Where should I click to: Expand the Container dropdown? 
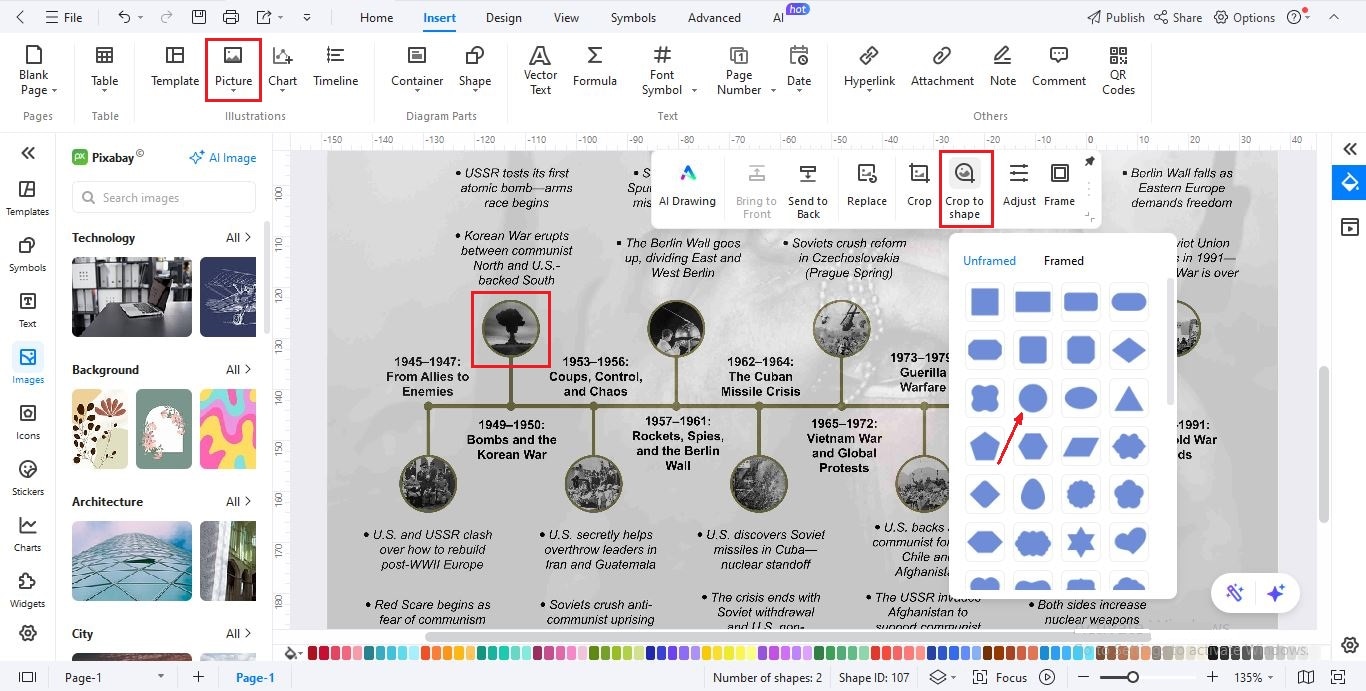pyautogui.click(x=417, y=92)
